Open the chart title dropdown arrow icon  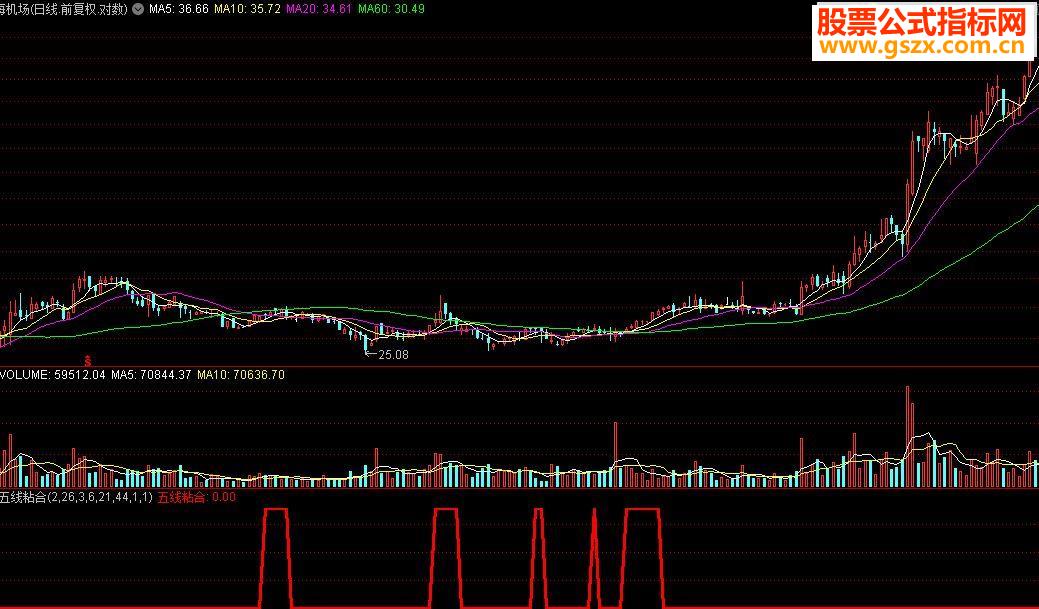[137, 9]
